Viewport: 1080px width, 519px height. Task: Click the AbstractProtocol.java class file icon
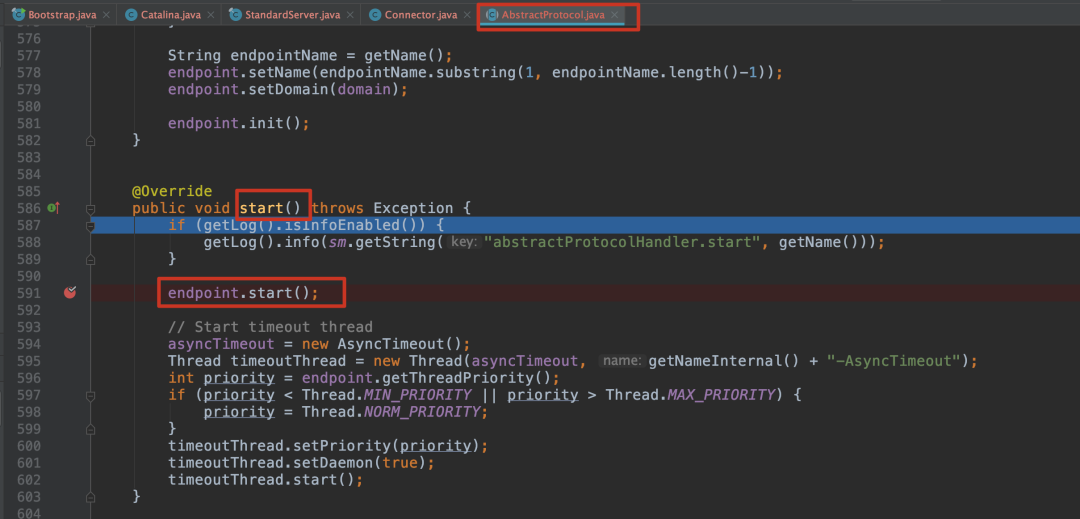(492, 14)
